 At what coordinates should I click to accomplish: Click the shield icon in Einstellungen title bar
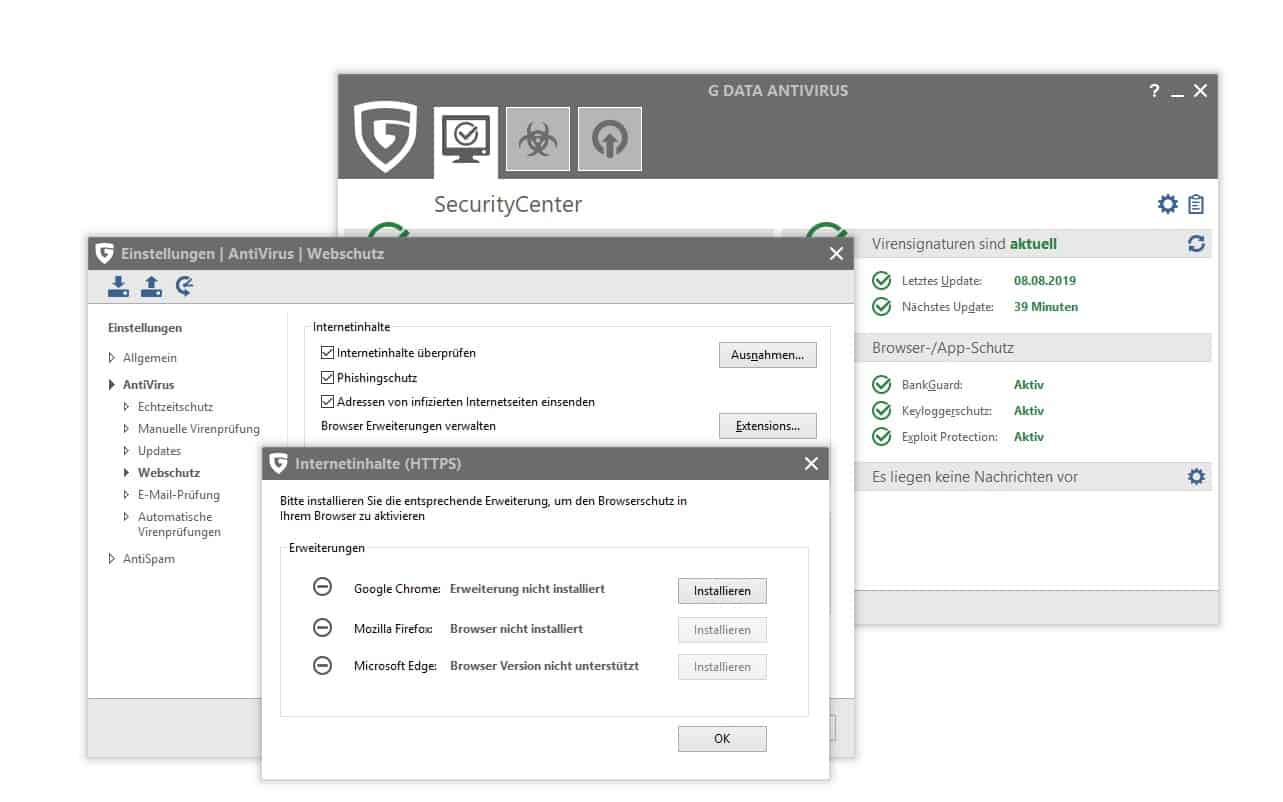pos(105,254)
